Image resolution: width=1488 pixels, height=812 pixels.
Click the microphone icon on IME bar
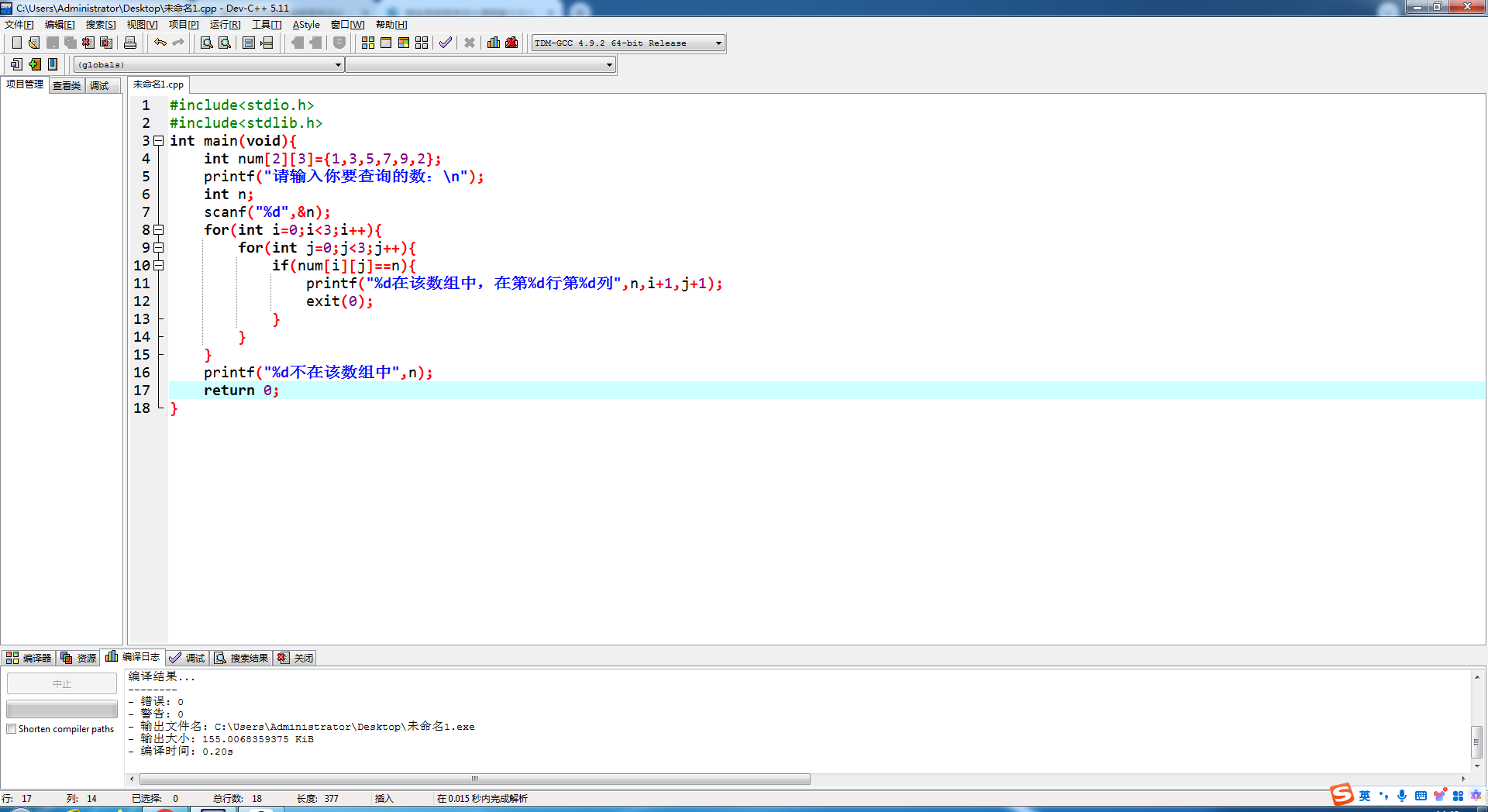[x=1402, y=796]
